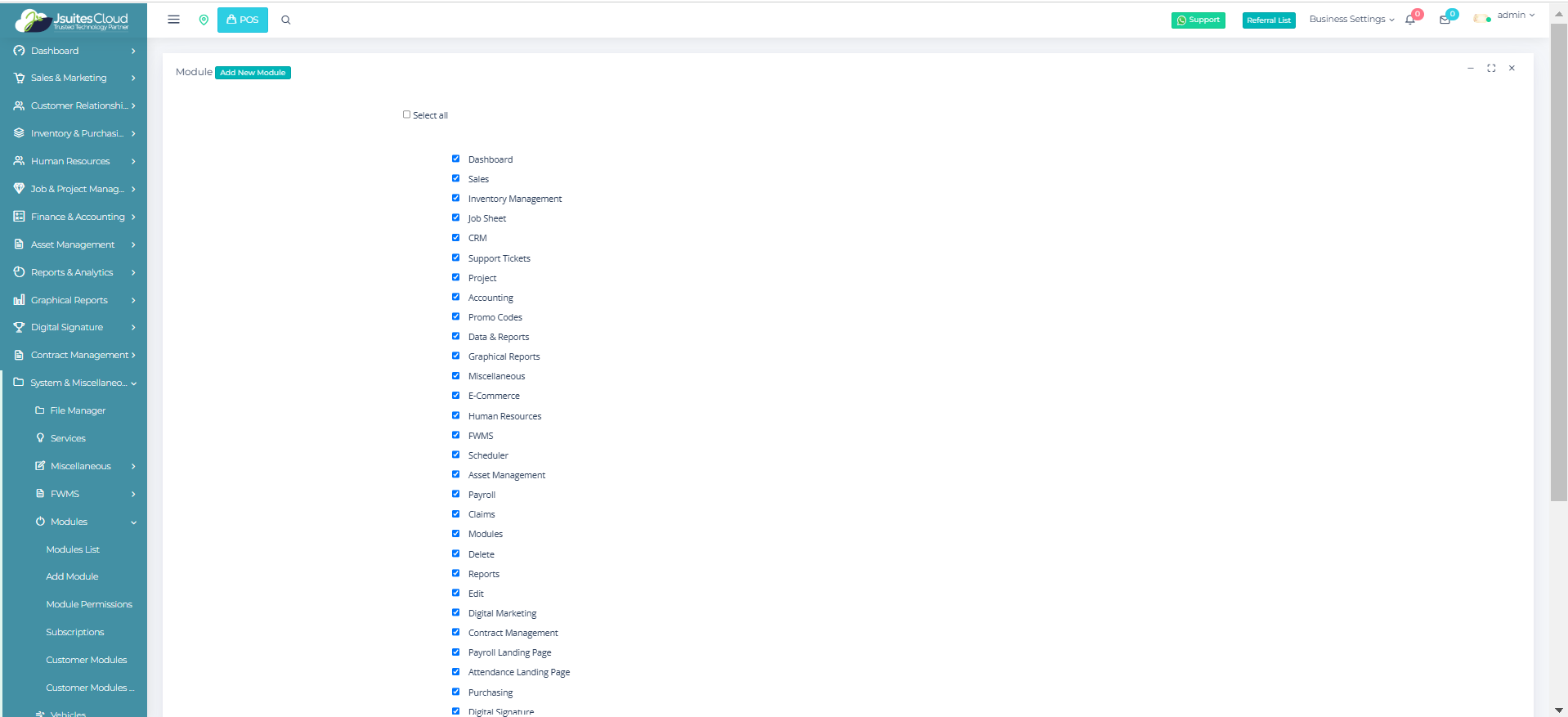This screenshot has width=1568, height=717.
Task: Click the Referral List button
Action: 1268,20
